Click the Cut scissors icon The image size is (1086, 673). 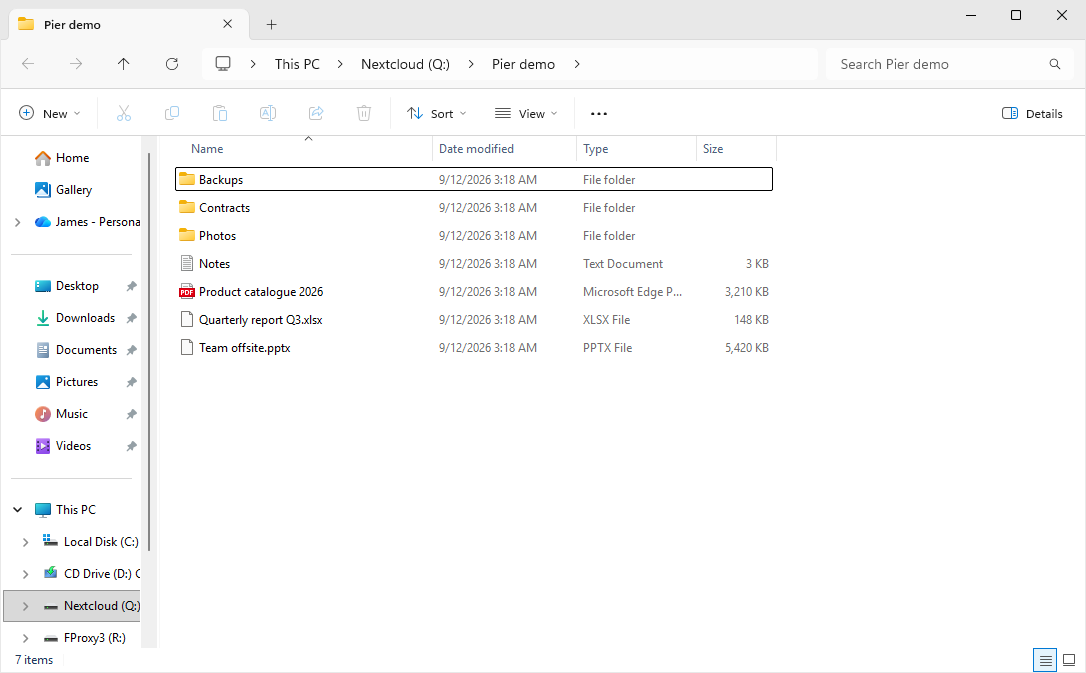124,114
